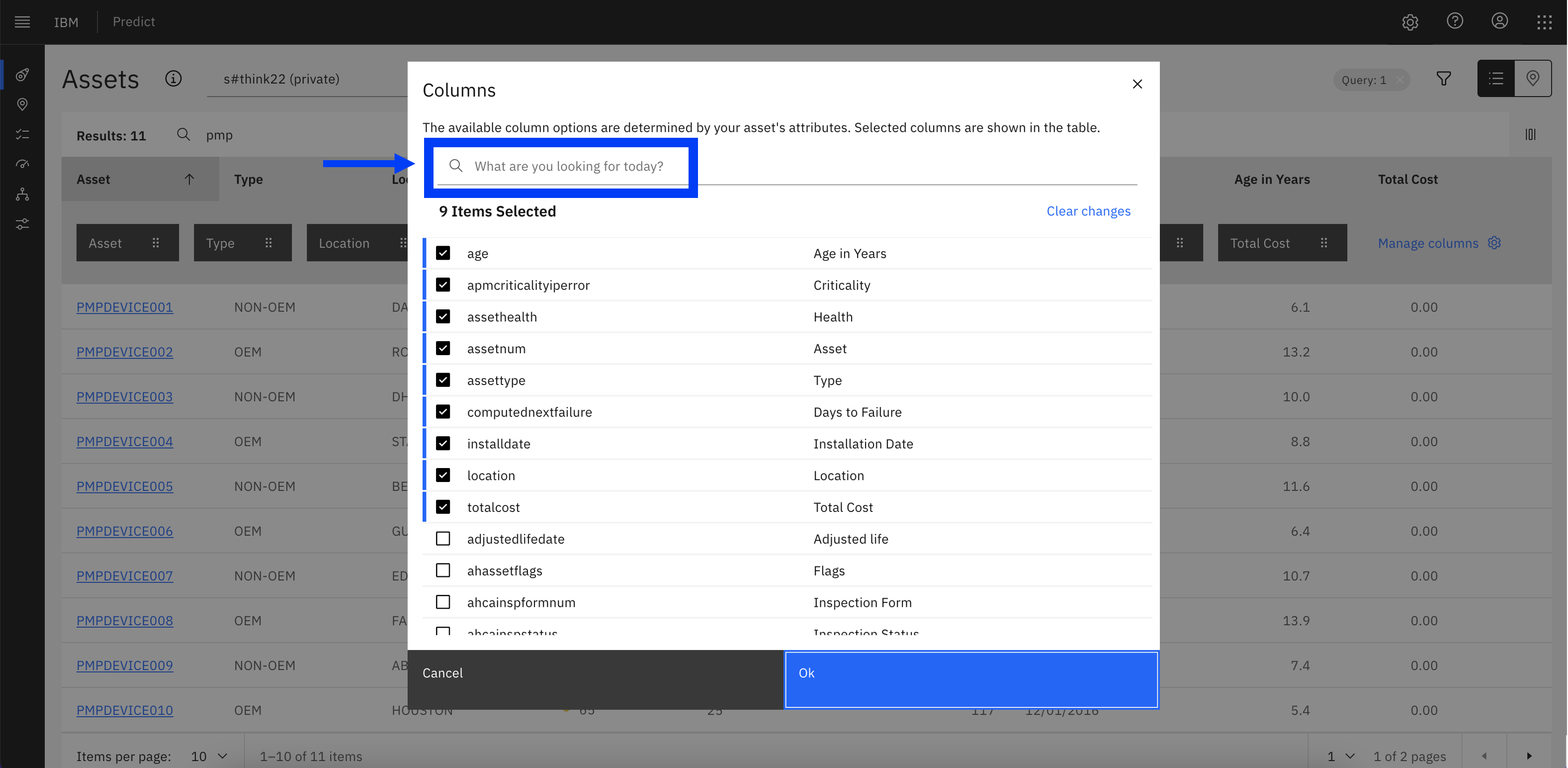Open asset PMPDEVICE005 link

click(125, 486)
